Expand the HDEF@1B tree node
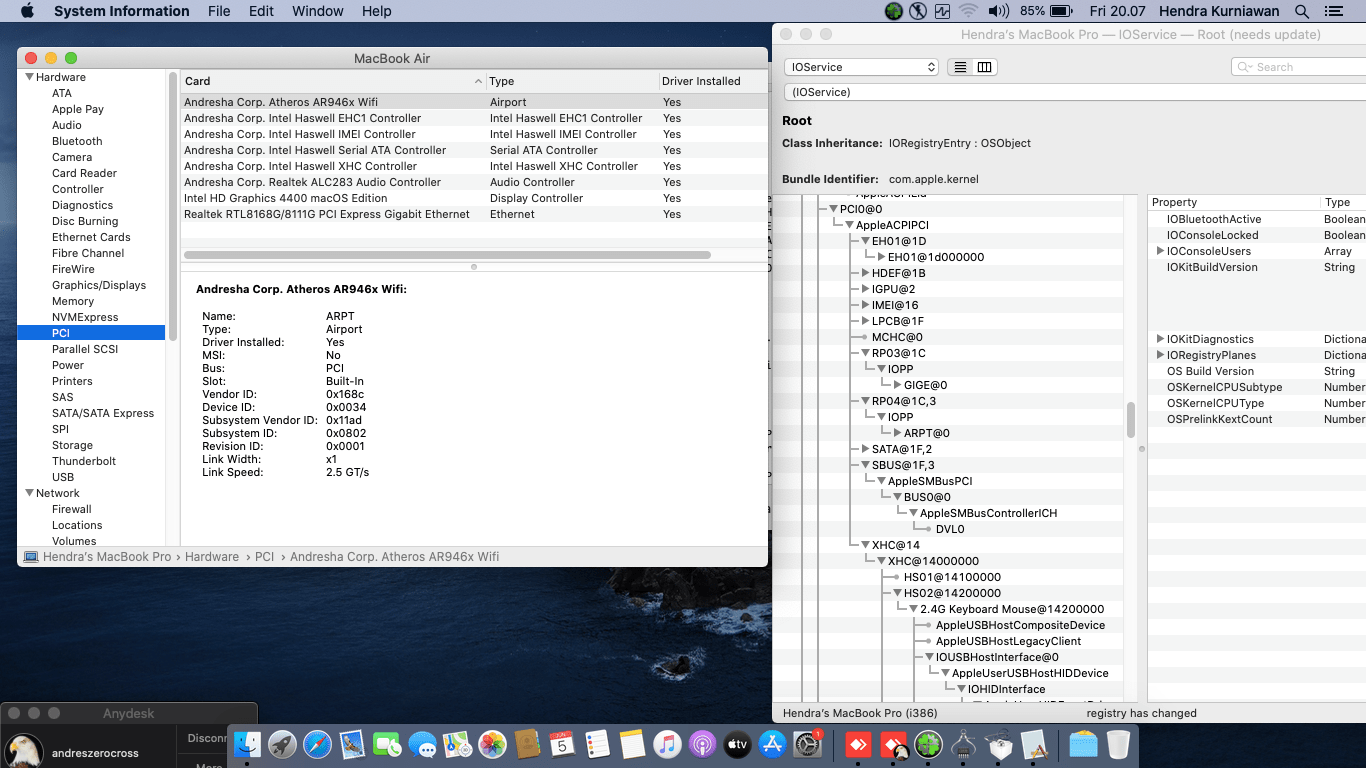 pos(865,273)
